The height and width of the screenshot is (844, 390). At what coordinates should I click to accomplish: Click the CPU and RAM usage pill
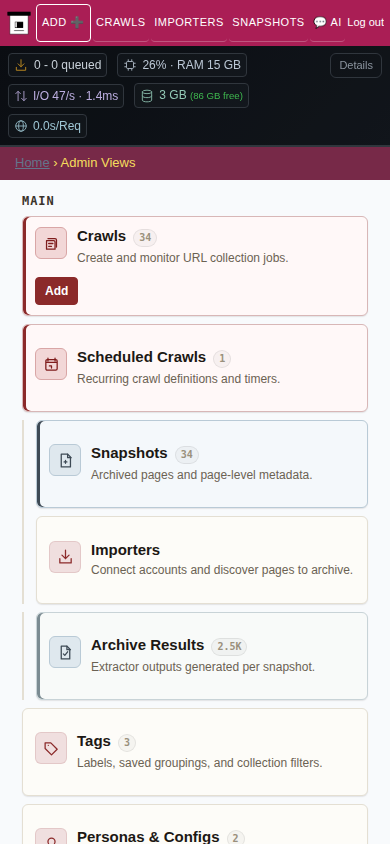tap(182, 65)
